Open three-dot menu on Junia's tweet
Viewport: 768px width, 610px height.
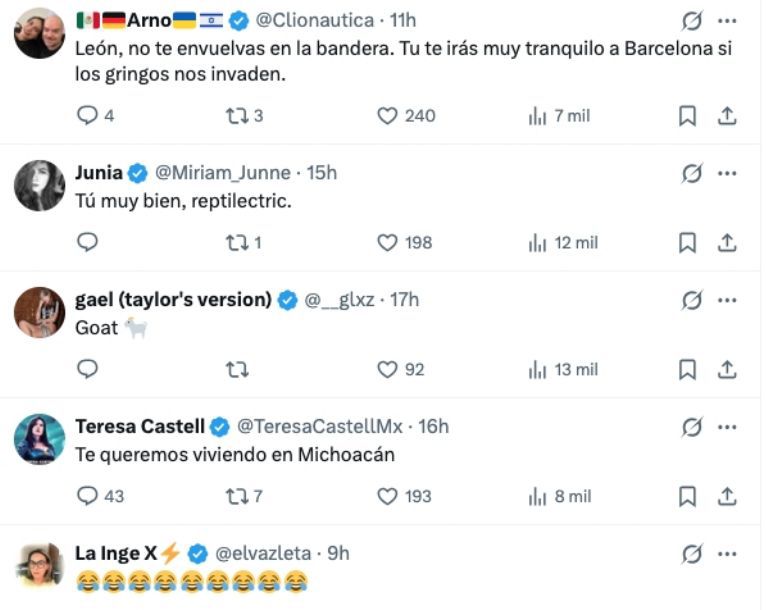tap(727, 173)
